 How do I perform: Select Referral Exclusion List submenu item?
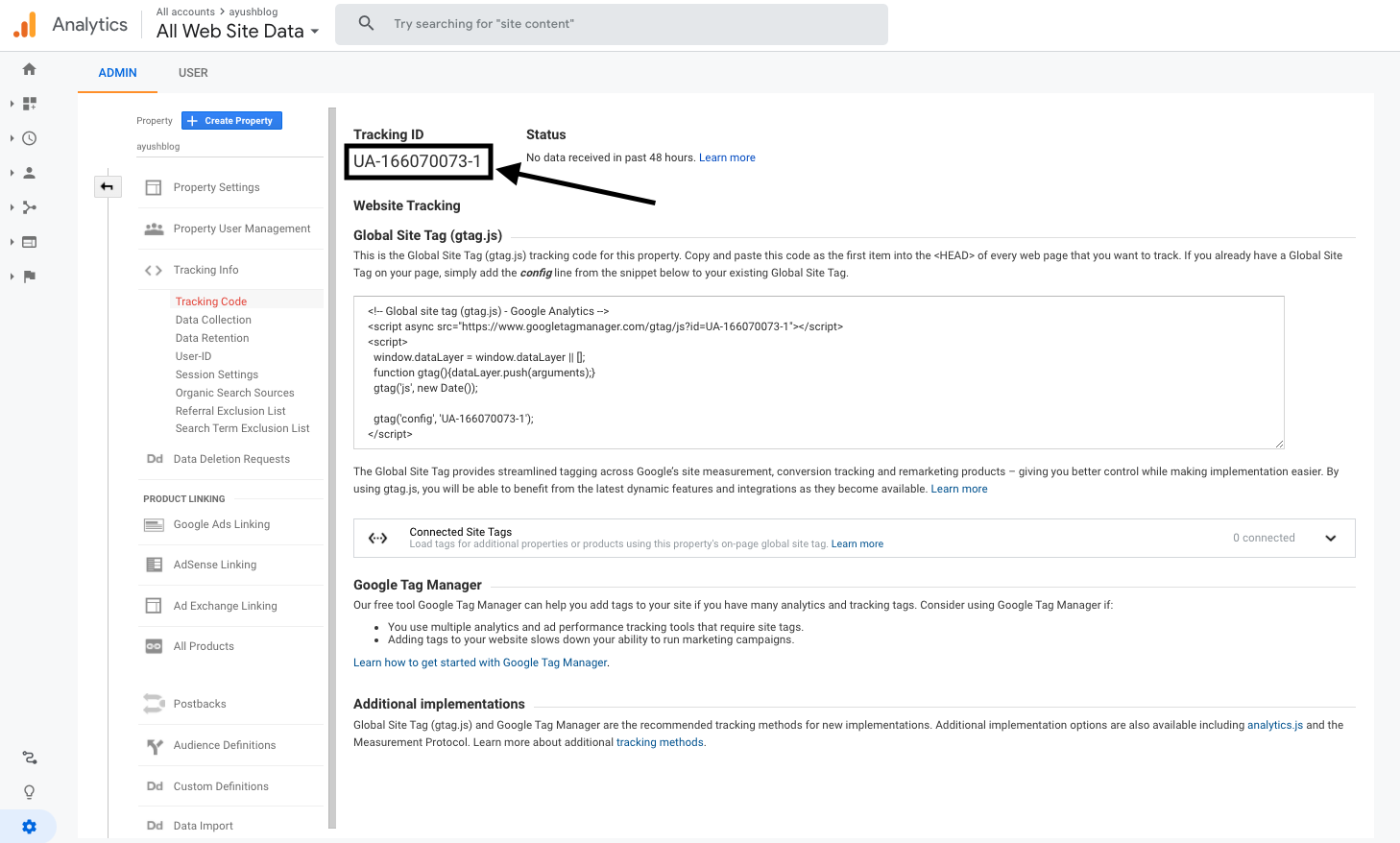click(230, 411)
